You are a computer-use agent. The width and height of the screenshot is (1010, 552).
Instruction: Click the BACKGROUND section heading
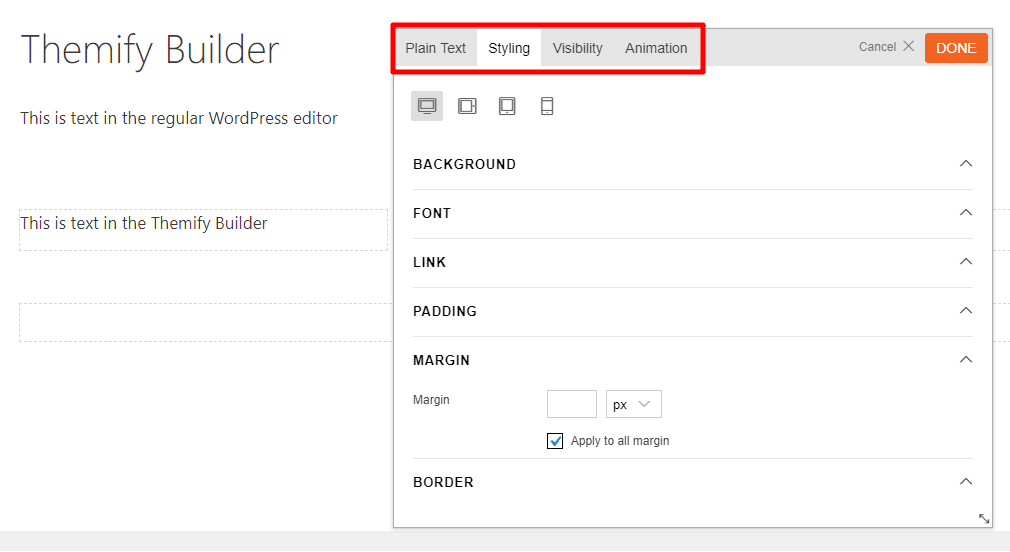click(x=464, y=164)
